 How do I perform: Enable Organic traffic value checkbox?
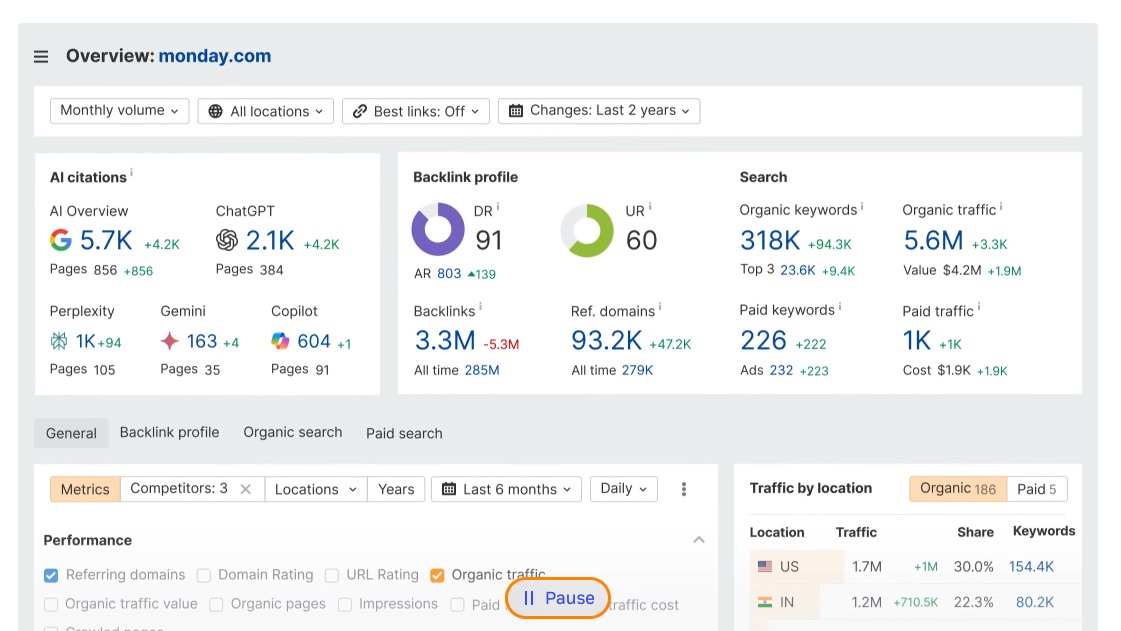[x=51, y=605]
